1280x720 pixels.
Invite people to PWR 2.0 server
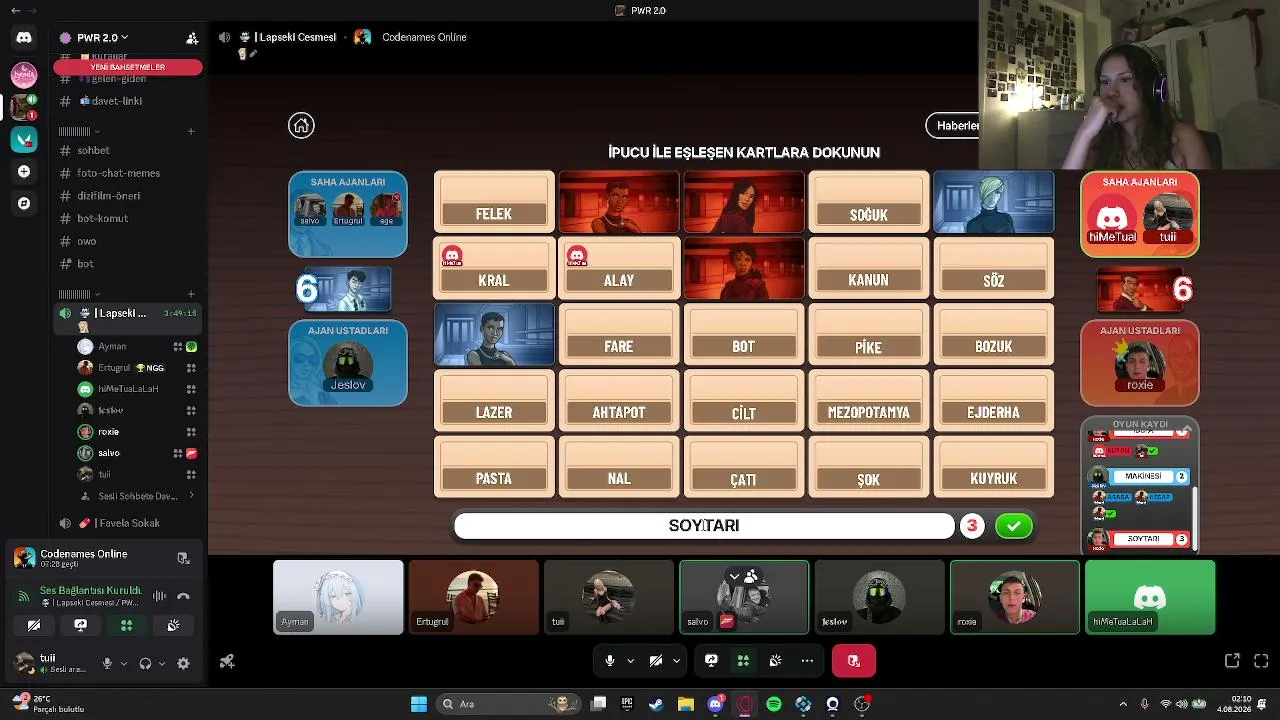click(192, 38)
